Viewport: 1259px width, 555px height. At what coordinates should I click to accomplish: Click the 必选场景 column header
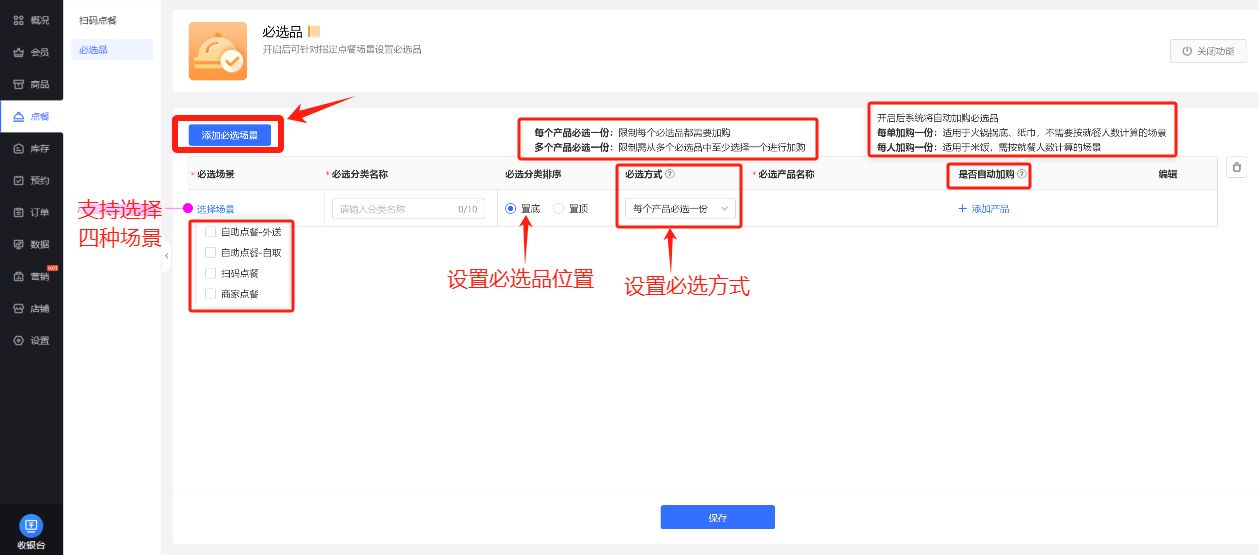215,174
